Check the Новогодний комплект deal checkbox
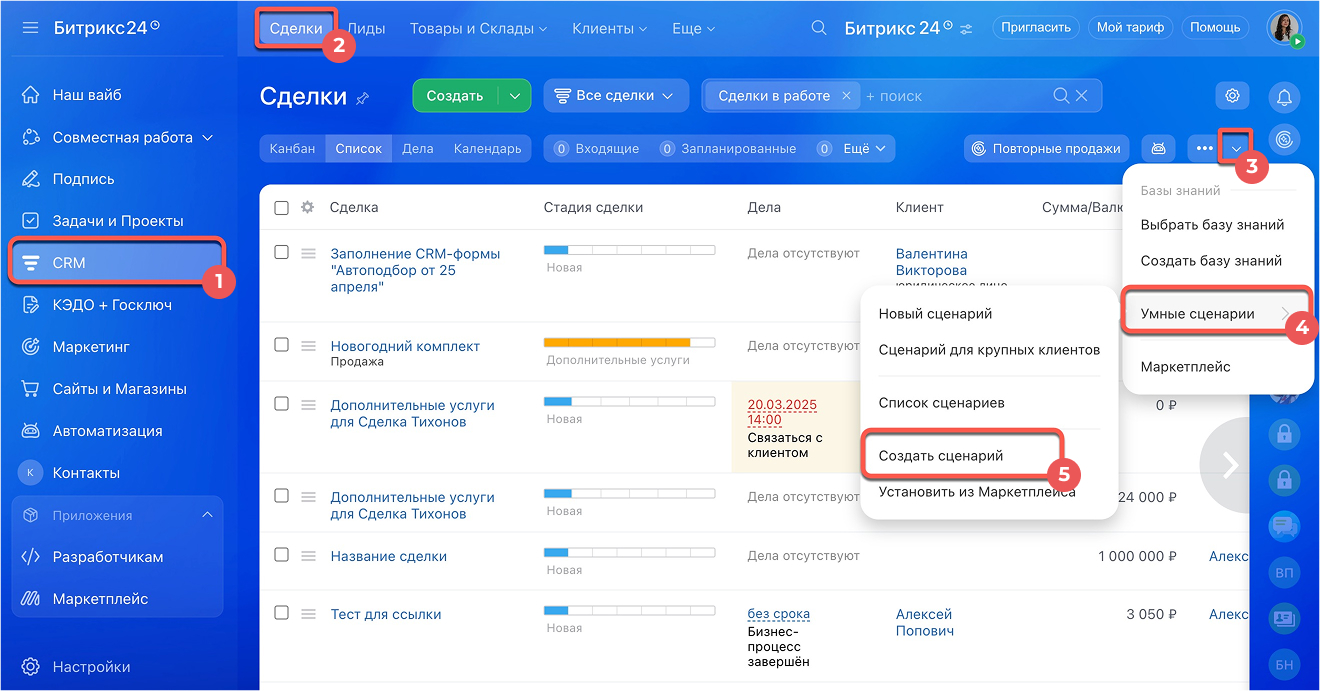Image resolution: width=1320 pixels, height=691 pixels. point(281,344)
